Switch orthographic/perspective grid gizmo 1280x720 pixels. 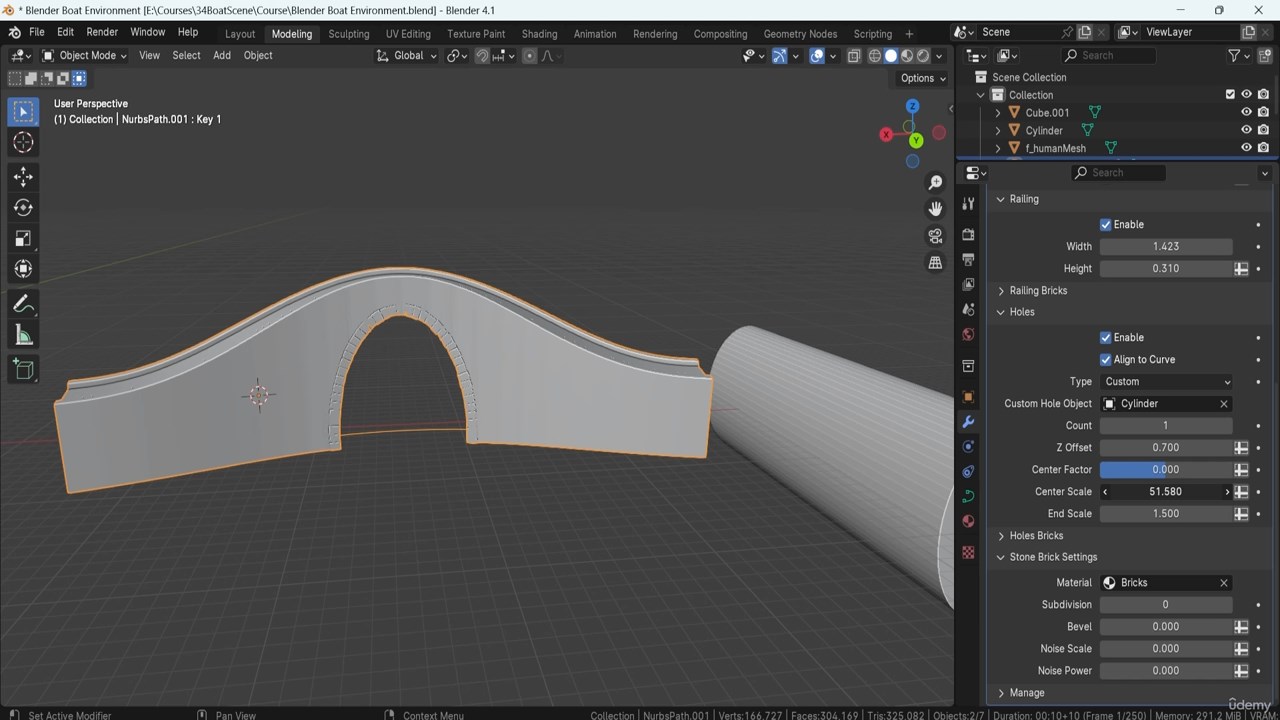pos(935,263)
